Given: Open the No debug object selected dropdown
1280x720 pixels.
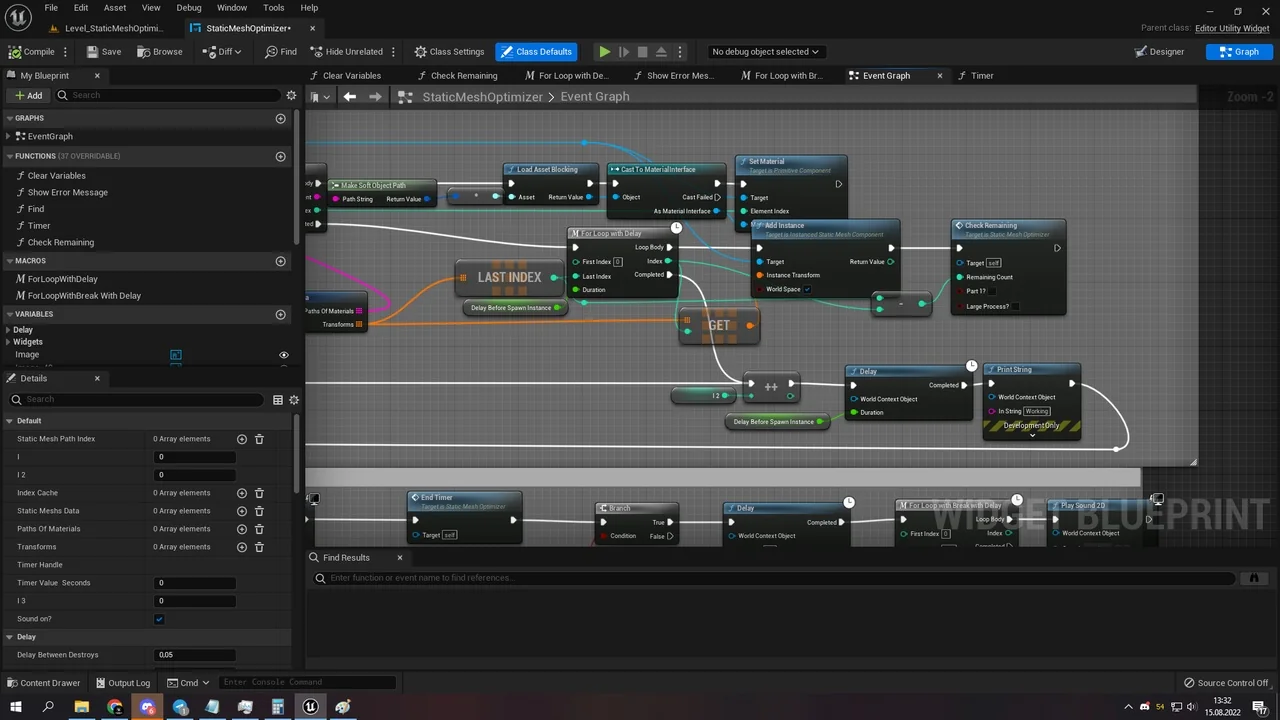Looking at the screenshot, I should (767, 51).
